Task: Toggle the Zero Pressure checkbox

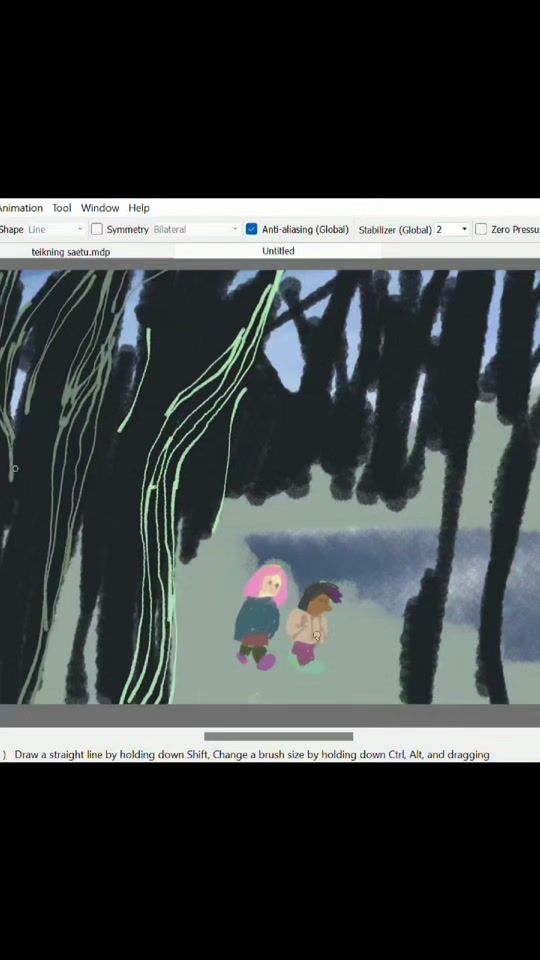Action: coord(481,230)
